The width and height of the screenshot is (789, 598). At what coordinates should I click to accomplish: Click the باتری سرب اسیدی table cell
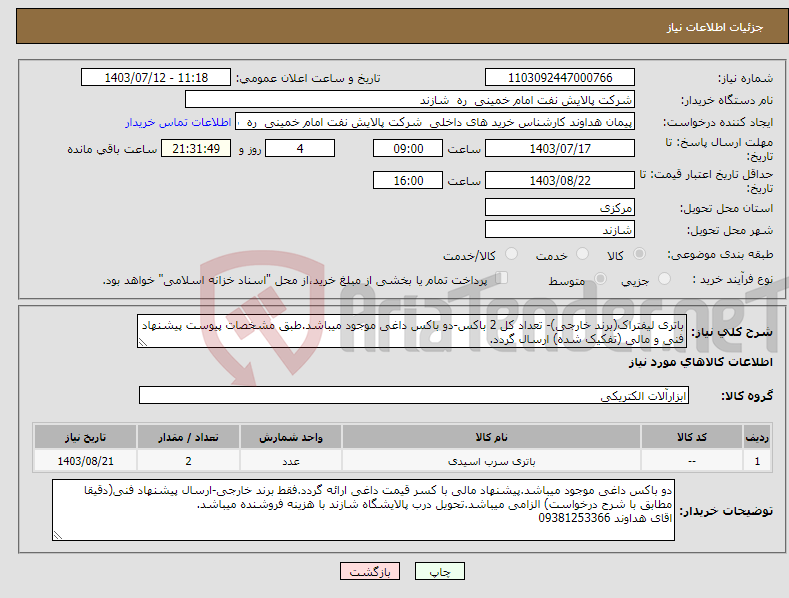[x=491, y=461]
